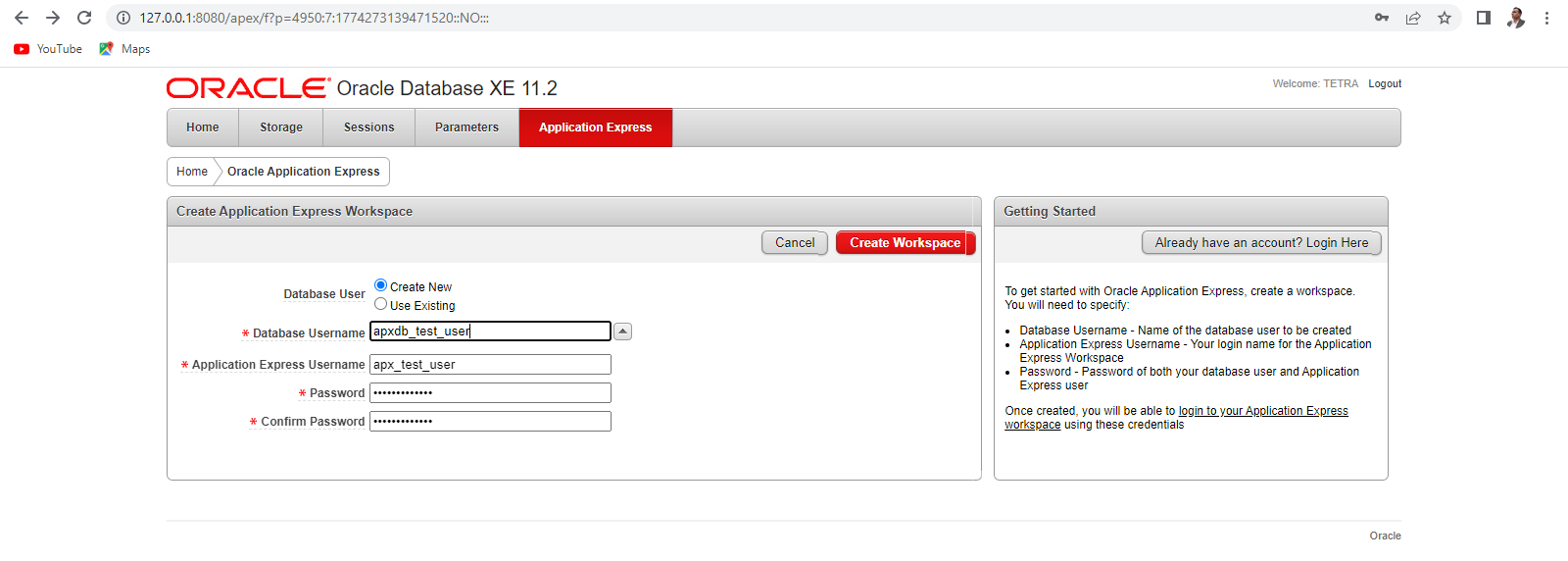
Task: Click the Database Username label
Action: tap(309, 333)
